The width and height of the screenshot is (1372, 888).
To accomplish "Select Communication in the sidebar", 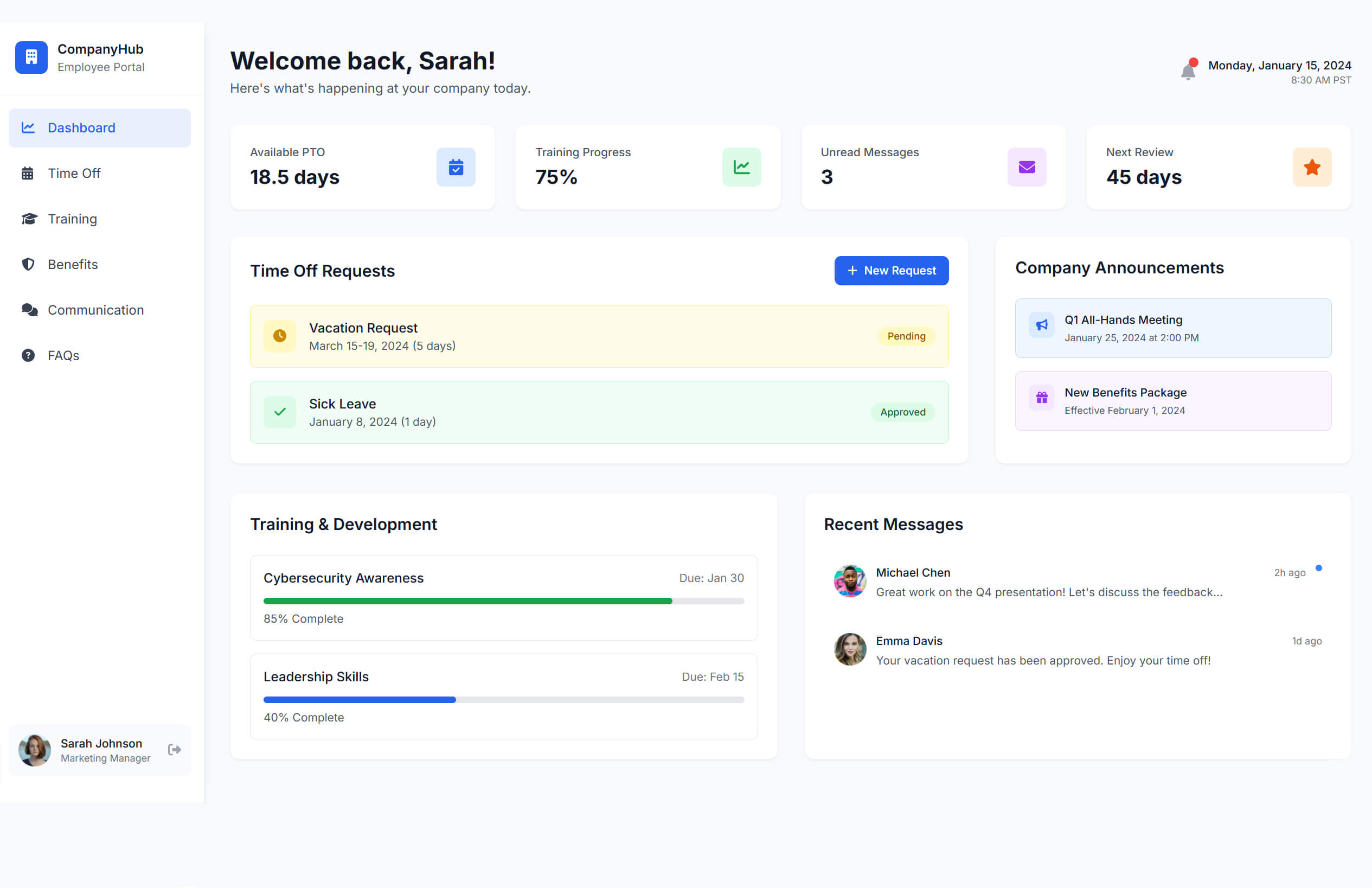I will click(x=95, y=310).
